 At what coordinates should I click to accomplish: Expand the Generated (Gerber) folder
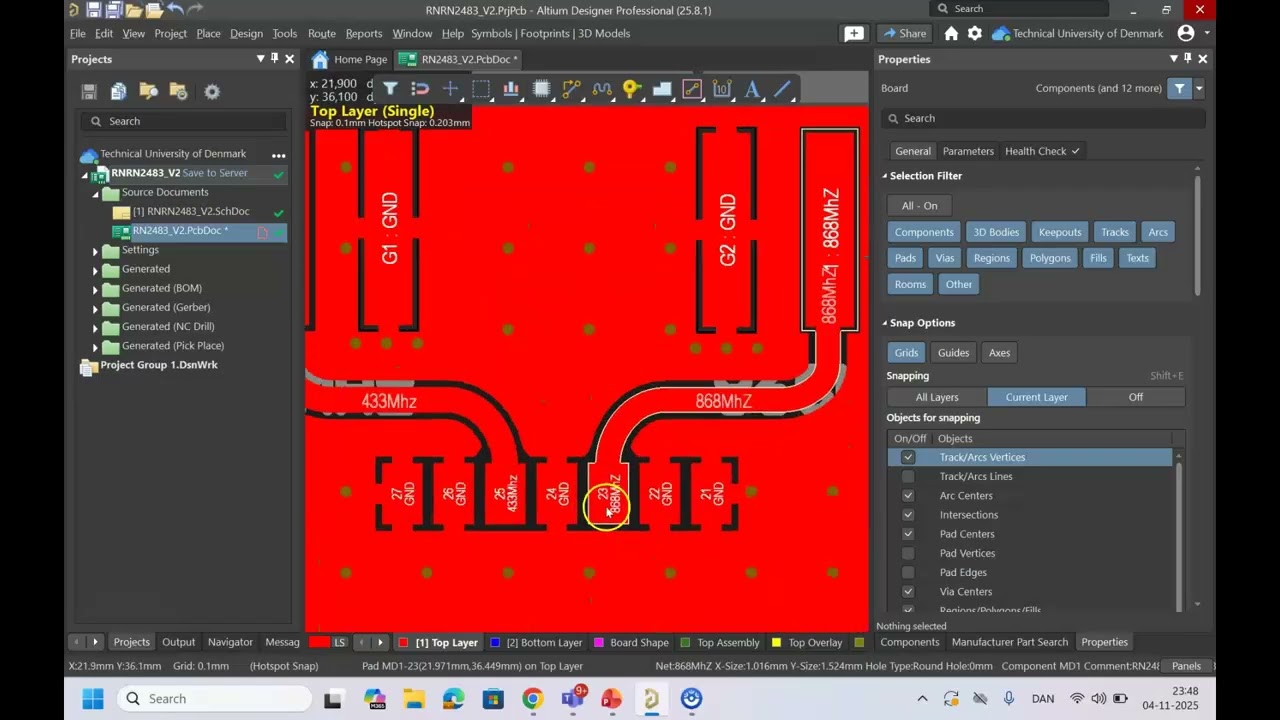pyautogui.click(x=96, y=308)
